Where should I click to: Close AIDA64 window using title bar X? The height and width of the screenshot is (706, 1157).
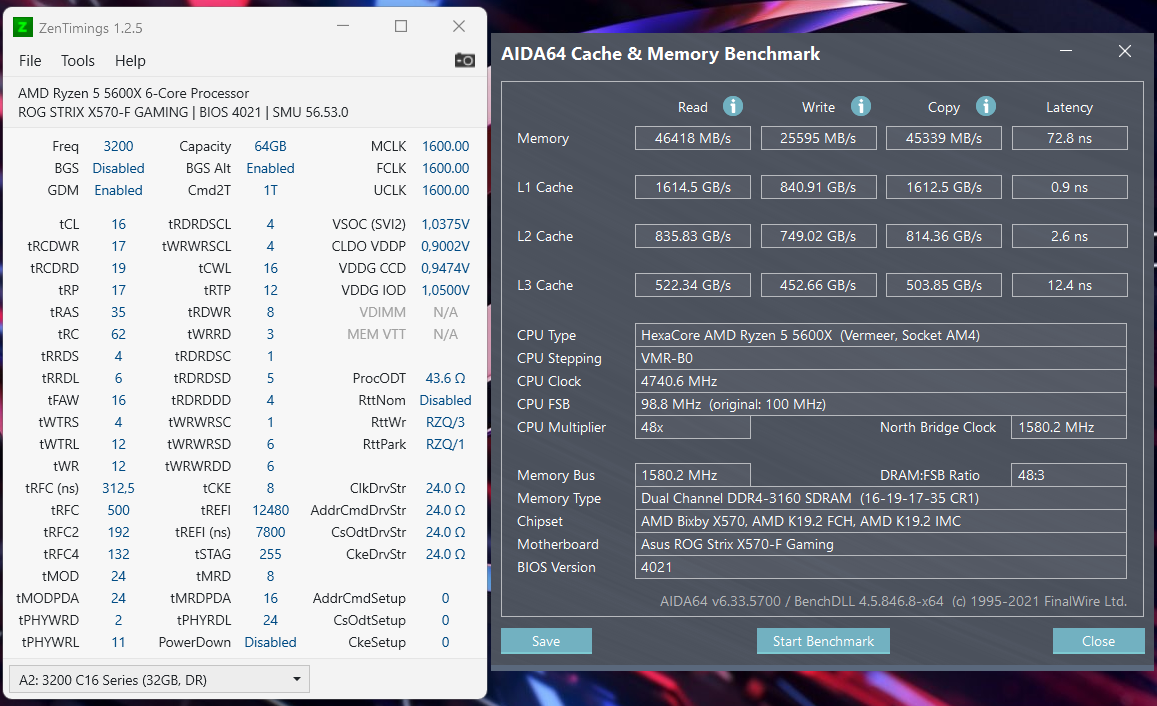[x=1125, y=51]
